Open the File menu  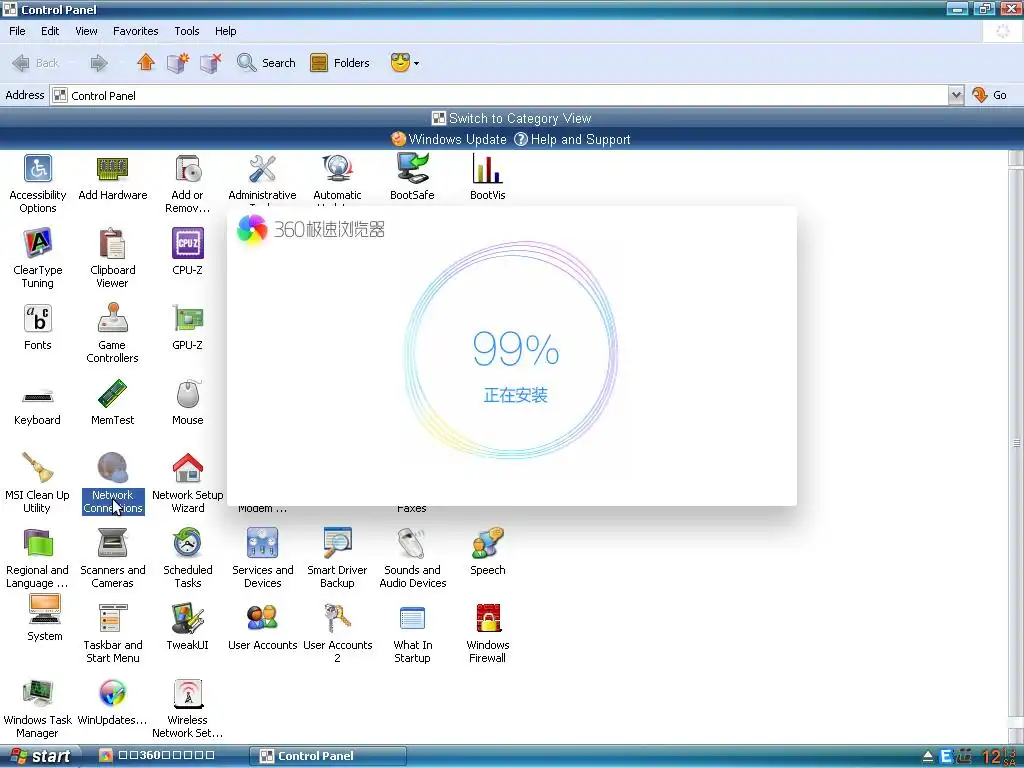click(x=17, y=31)
